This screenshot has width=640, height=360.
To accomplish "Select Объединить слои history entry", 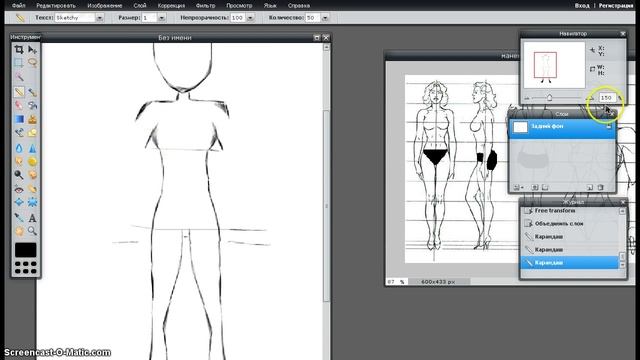I will click(x=570, y=224).
